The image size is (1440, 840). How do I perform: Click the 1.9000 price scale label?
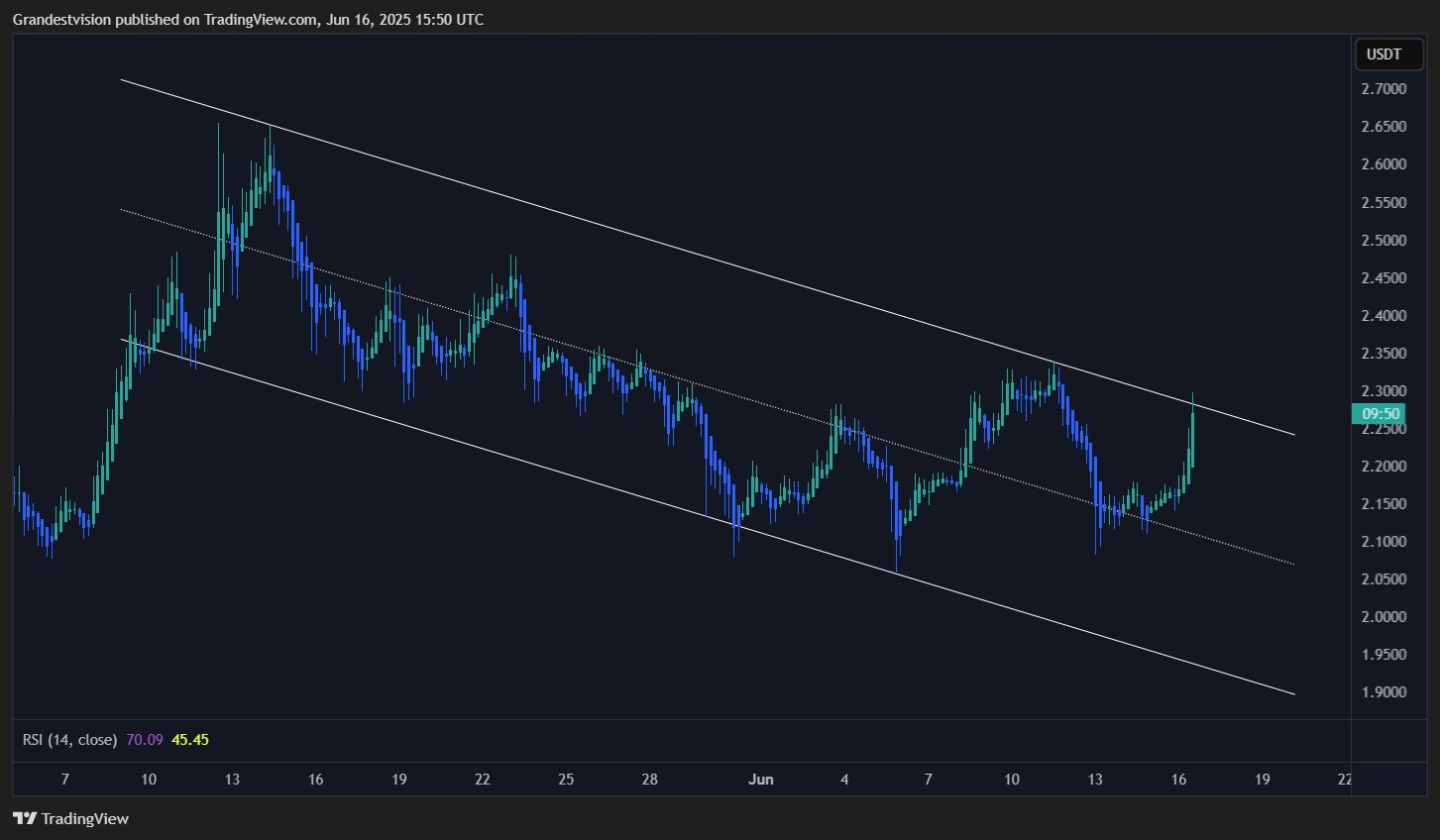(1384, 692)
